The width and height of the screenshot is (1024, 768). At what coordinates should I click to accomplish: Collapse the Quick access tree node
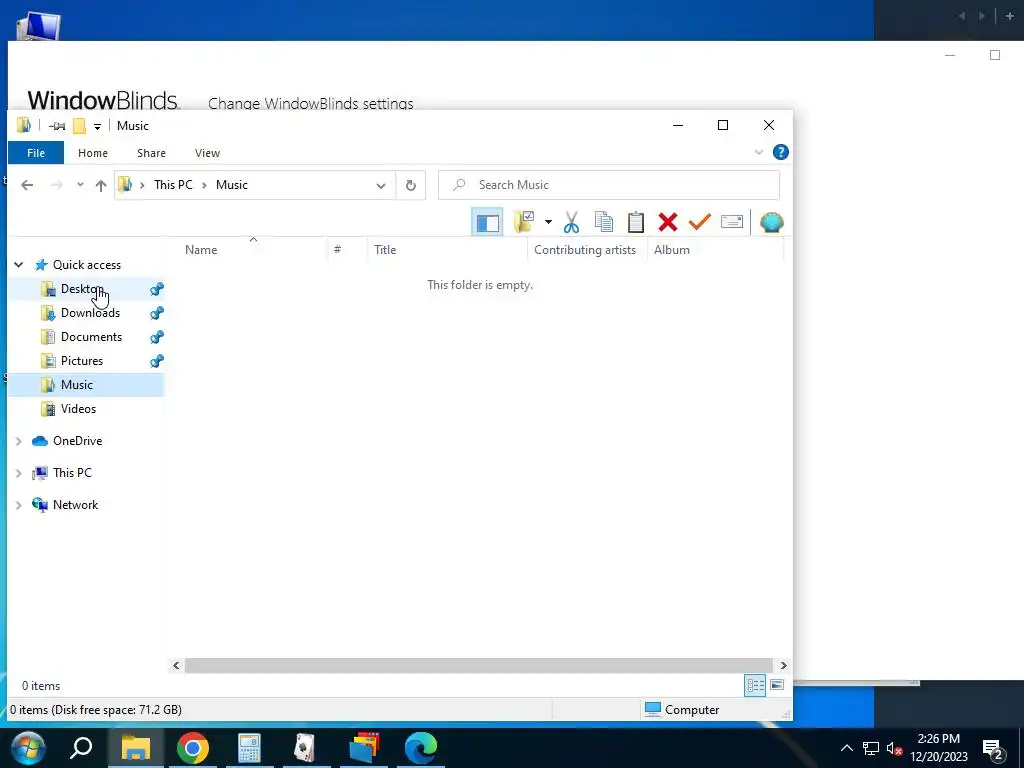[x=18, y=264]
